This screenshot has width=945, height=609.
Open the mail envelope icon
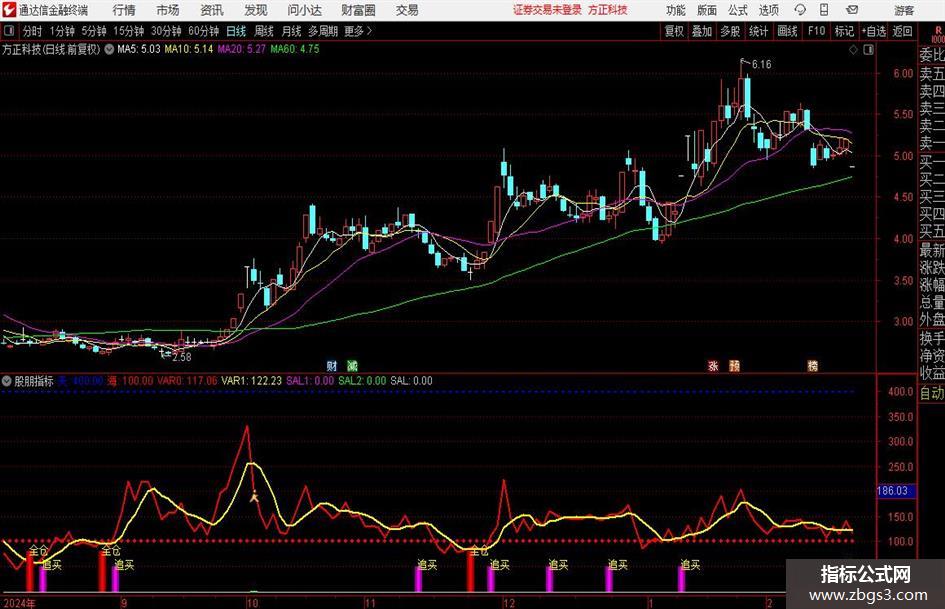(x=852, y=10)
